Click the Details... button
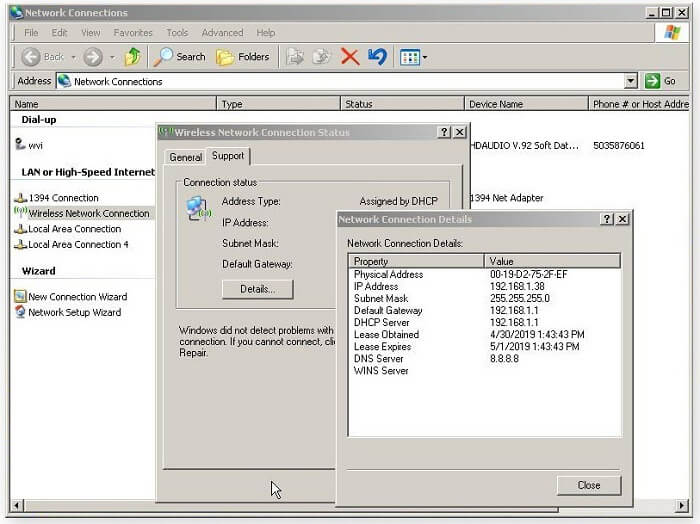The image size is (700, 524). click(258, 289)
